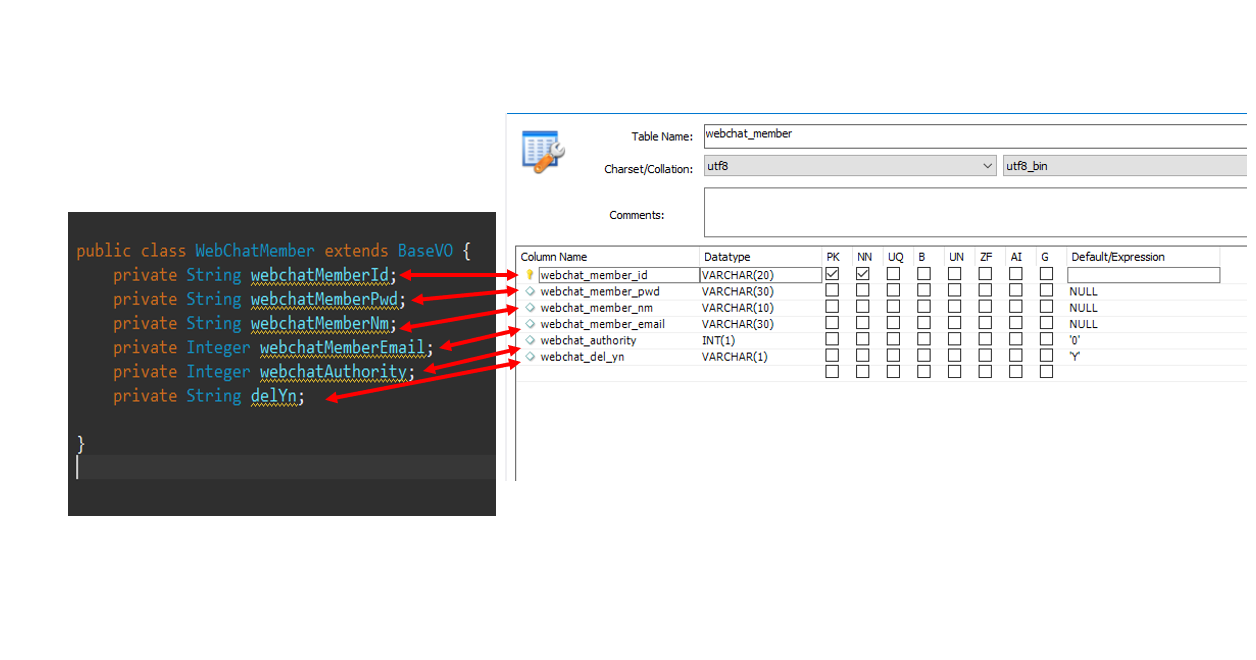Image resolution: width=1256 pixels, height=660 pixels.
Task: Click the Comments text area
Action: point(975,212)
